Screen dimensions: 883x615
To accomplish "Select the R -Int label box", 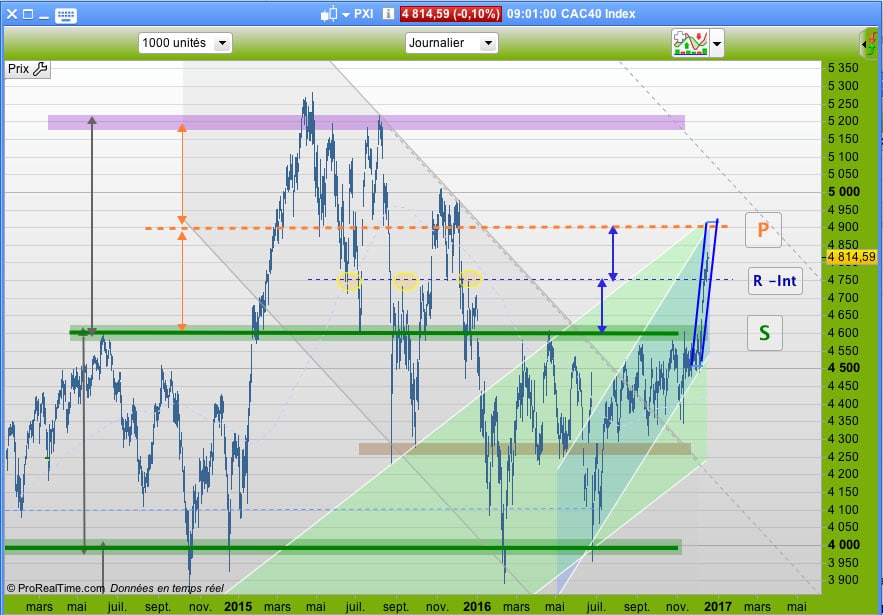I will pos(775,280).
